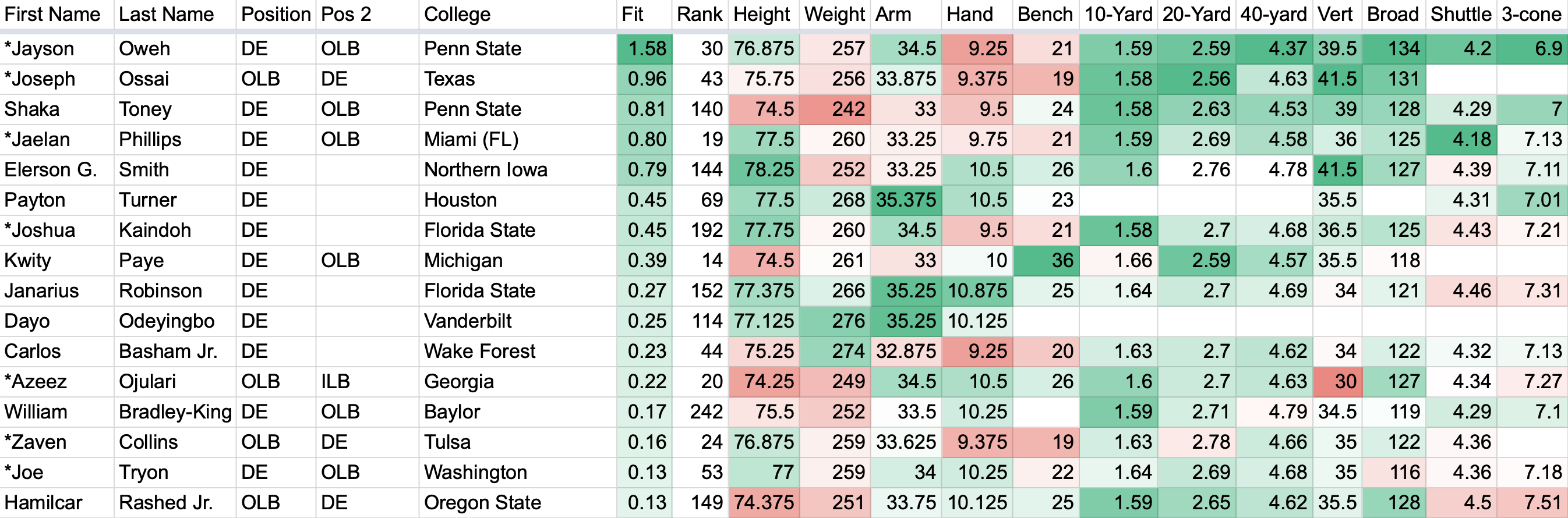Select Joseph Ossai's 20-Yard value 2.56
1568x518 pixels.
click(1197, 79)
